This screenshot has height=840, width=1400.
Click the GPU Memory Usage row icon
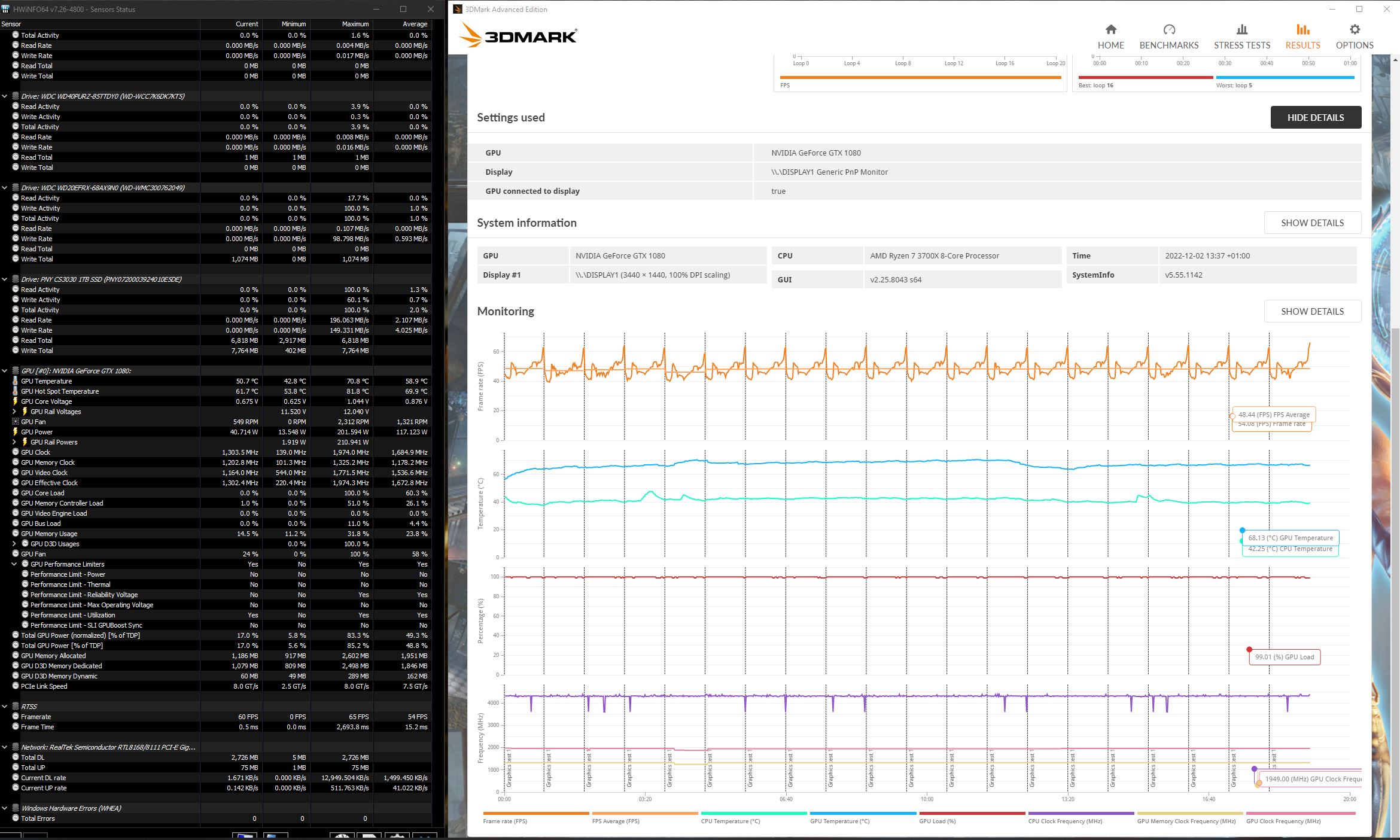point(16,534)
